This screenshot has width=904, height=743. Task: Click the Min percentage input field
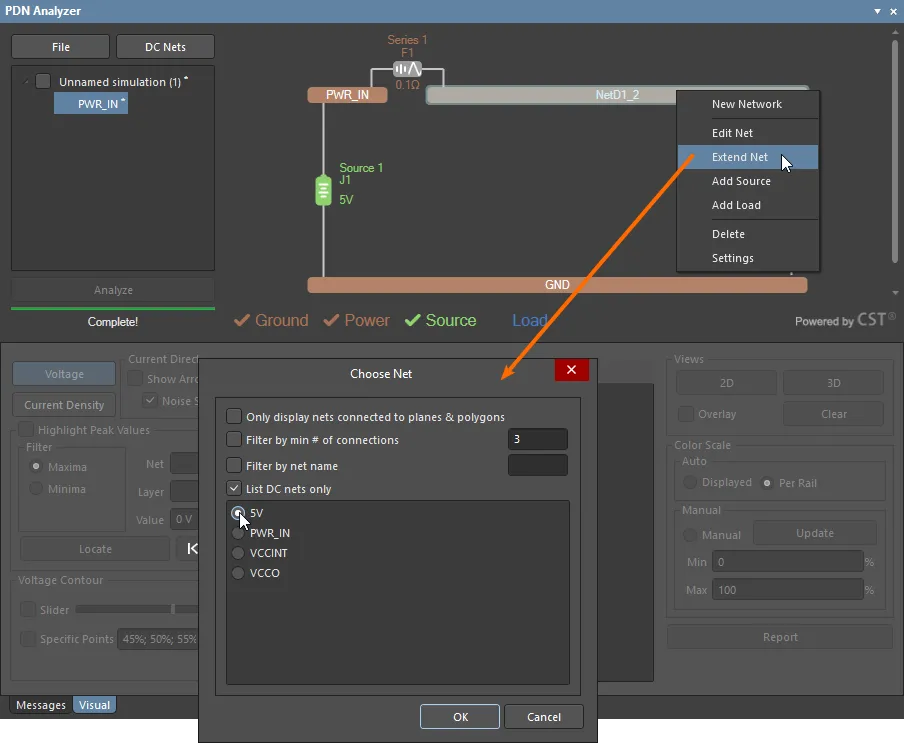tap(788, 561)
